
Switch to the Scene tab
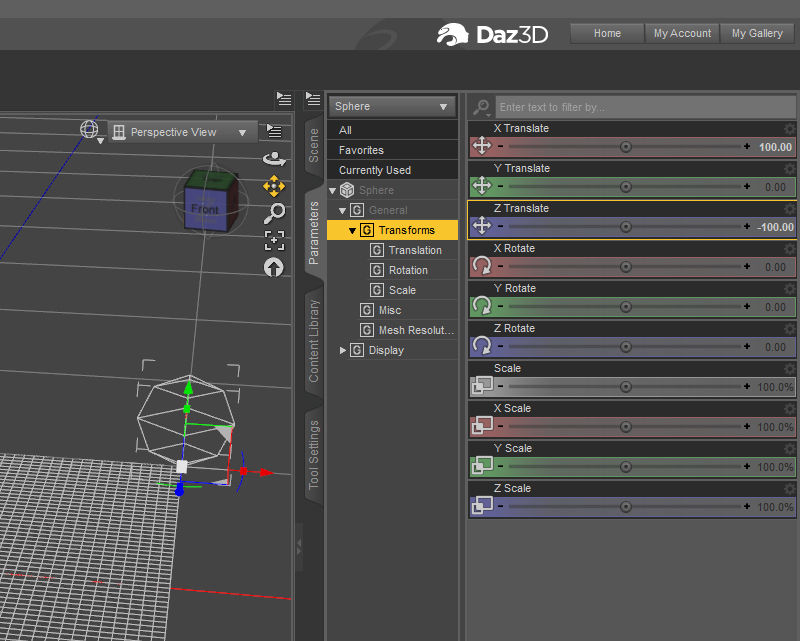[314, 145]
